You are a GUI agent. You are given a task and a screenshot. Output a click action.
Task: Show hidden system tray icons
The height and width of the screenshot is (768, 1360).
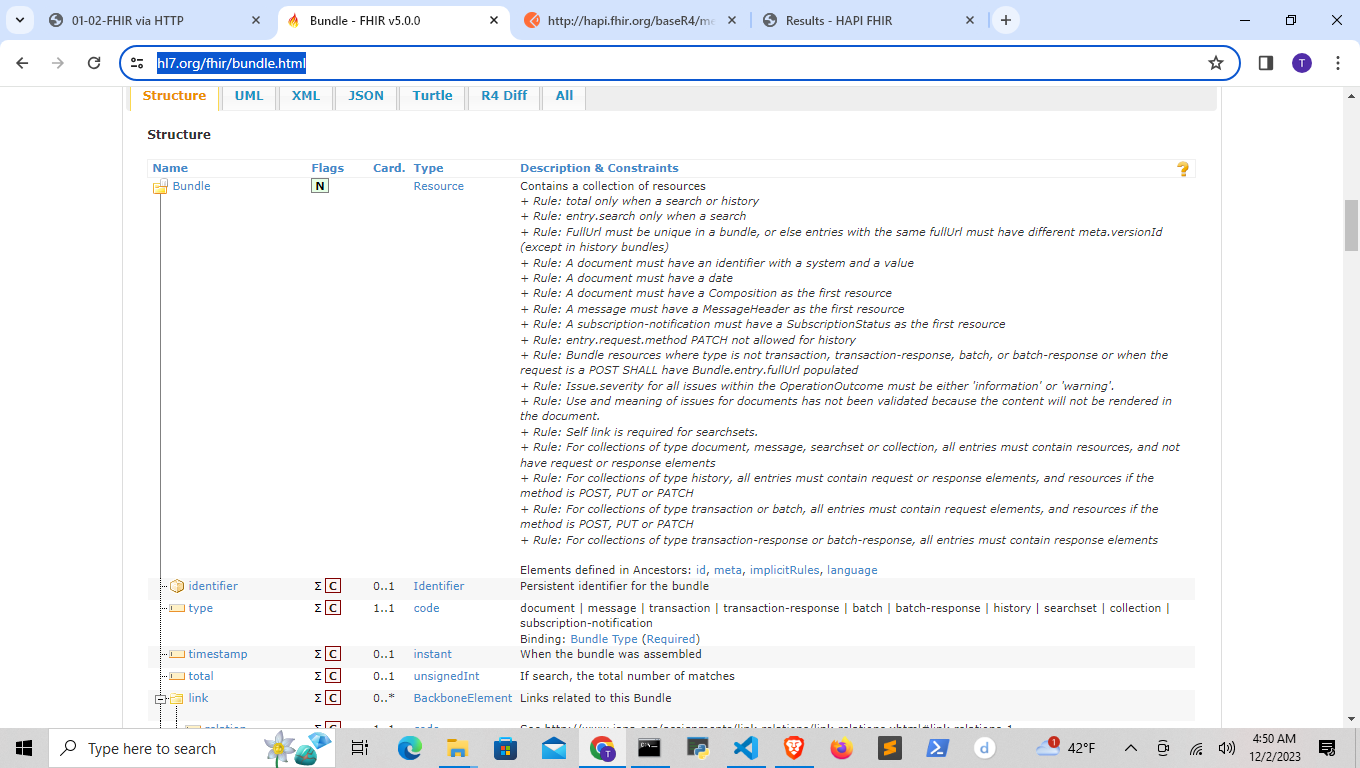(x=1131, y=748)
